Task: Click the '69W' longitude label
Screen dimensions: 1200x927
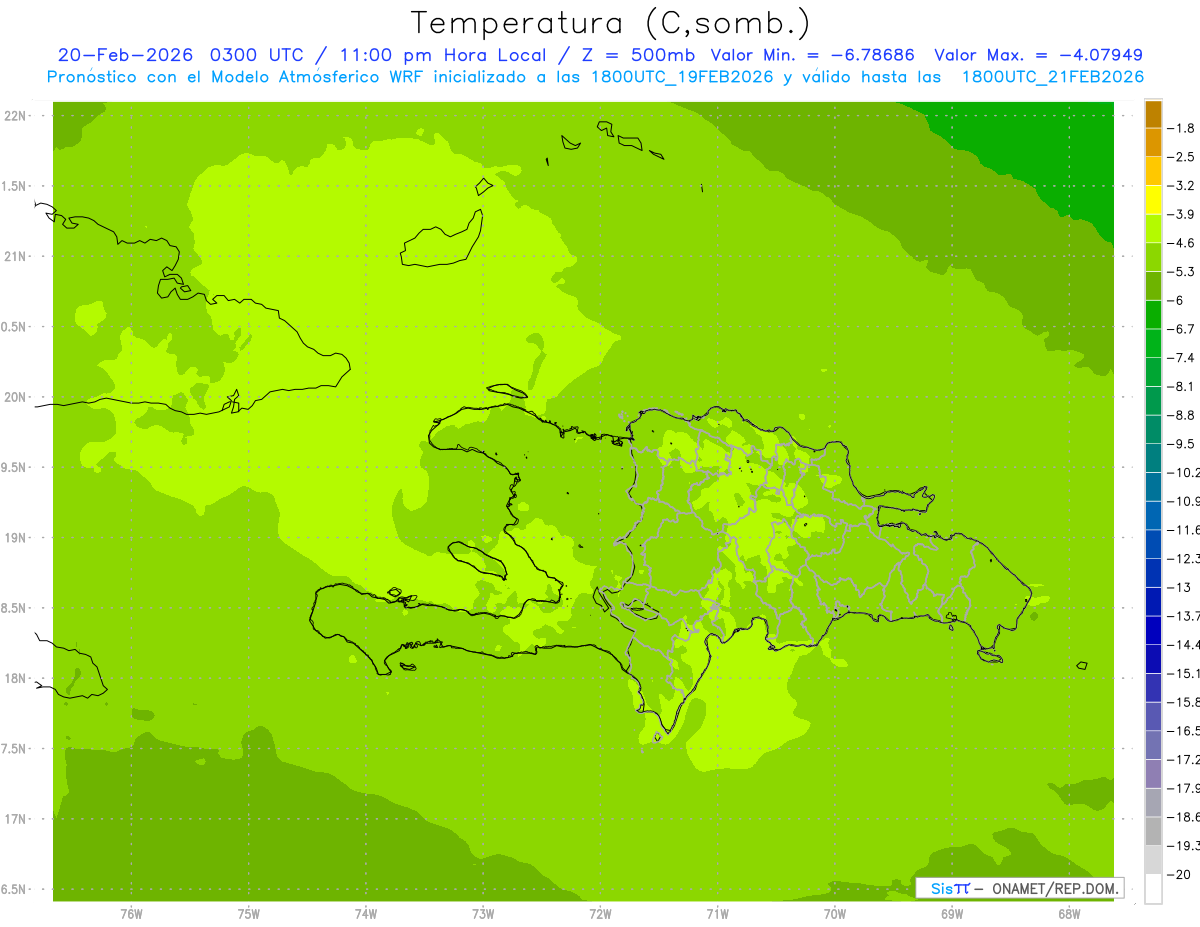Action: [952, 914]
